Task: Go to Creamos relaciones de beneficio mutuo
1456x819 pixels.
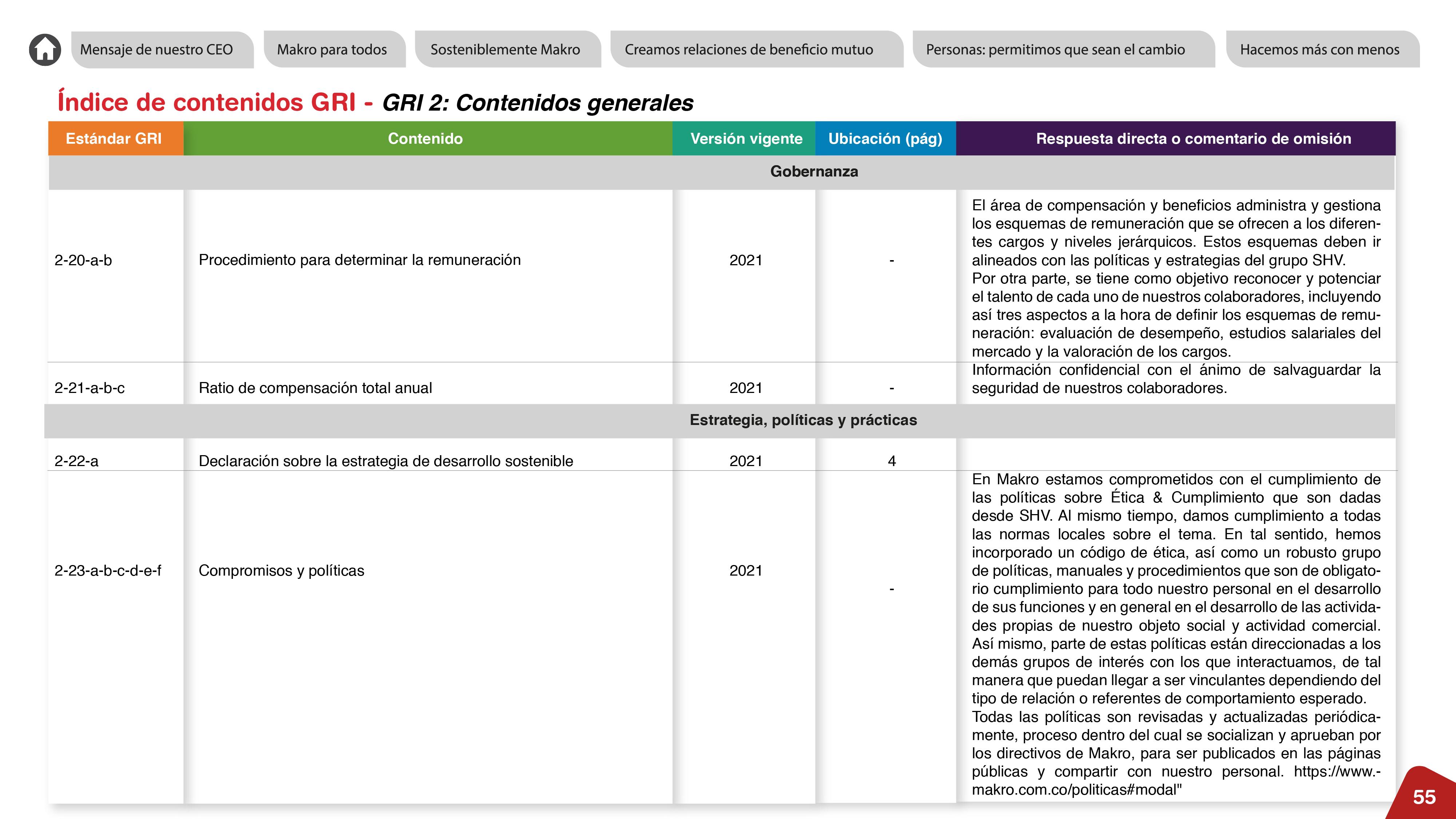Action: (748, 50)
